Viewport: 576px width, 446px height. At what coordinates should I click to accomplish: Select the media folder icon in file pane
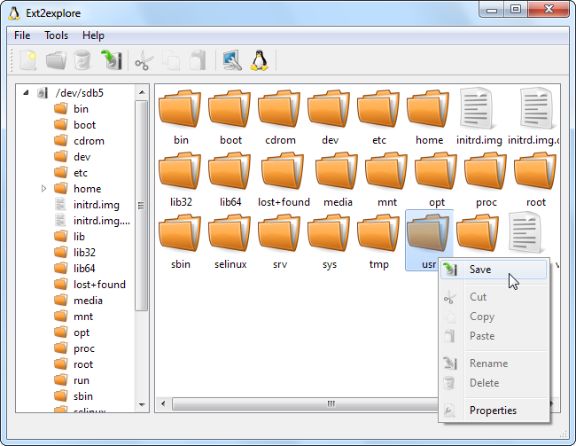pos(337,171)
